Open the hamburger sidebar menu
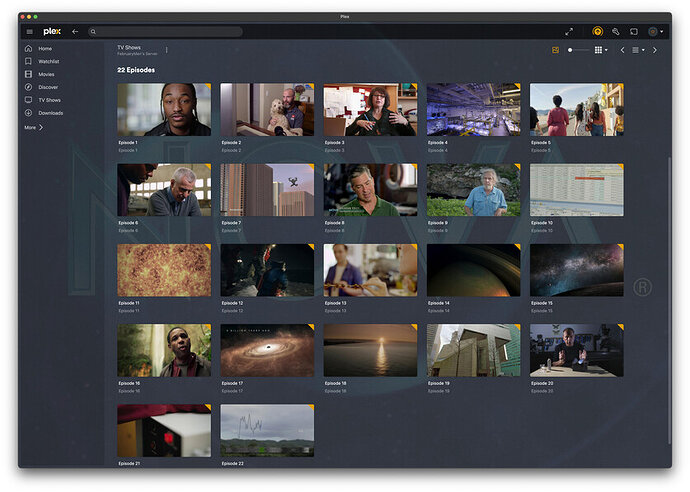 29,32
